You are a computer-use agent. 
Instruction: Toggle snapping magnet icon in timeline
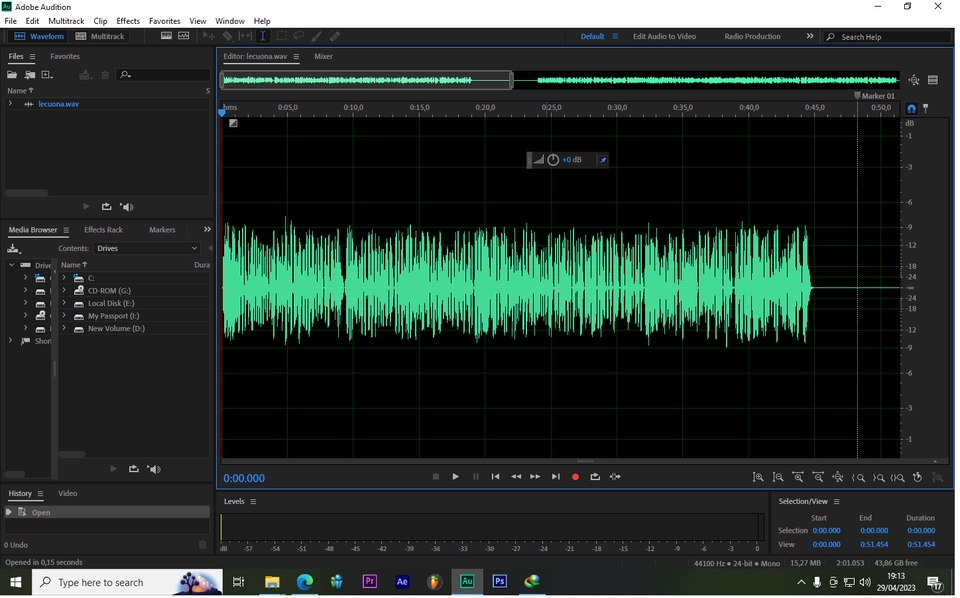(911, 108)
